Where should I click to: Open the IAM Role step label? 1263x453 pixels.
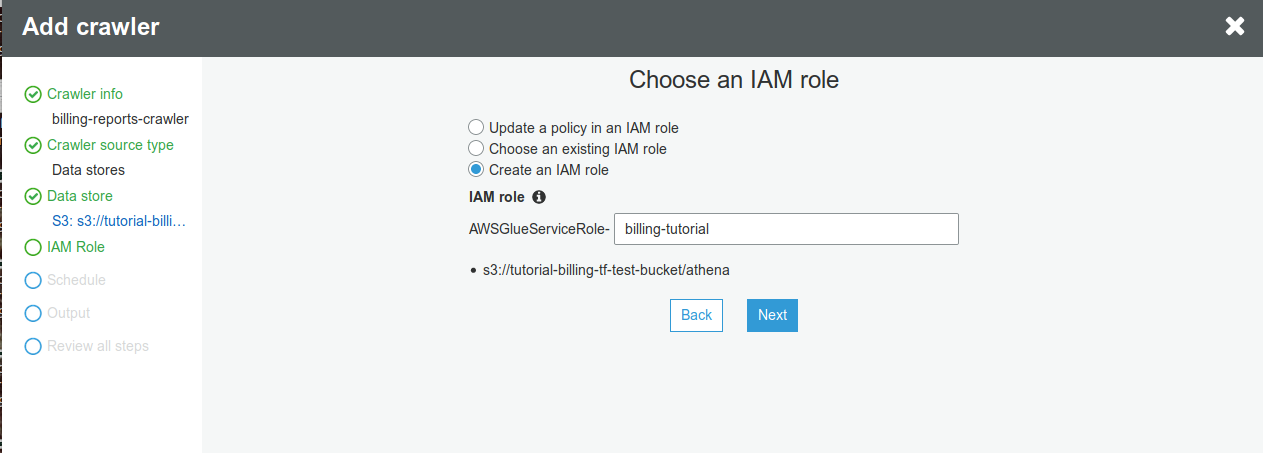click(76, 247)
